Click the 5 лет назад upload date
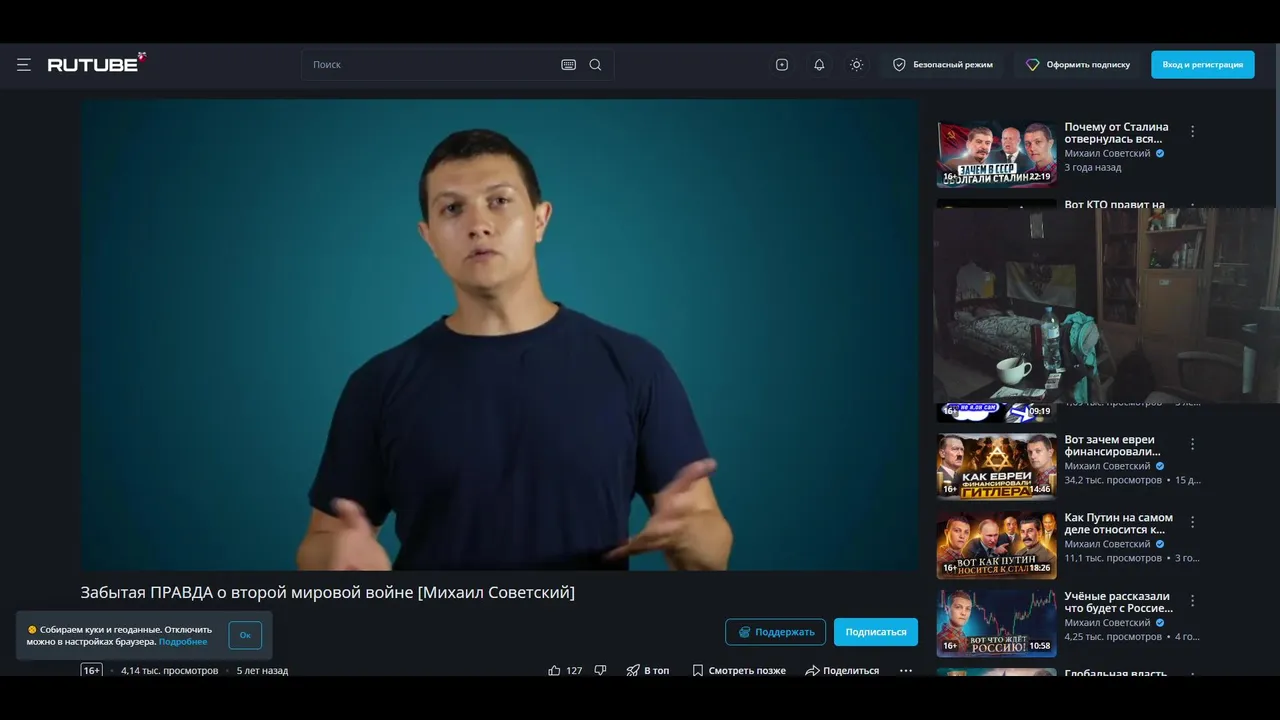 click(x=262, y=671)
